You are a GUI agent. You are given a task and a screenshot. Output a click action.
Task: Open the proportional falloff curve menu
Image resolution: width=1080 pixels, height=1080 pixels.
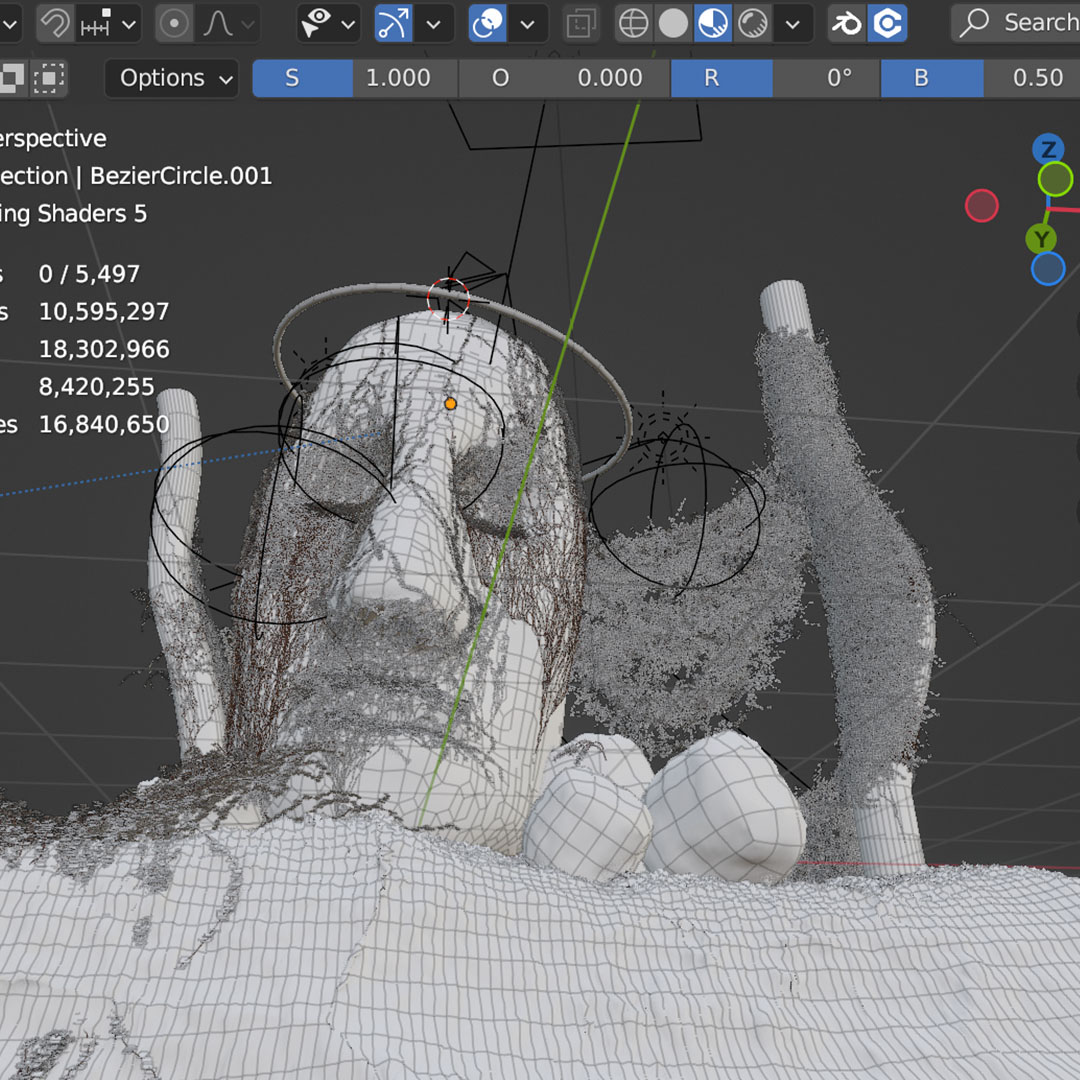[x=218, y=23]
